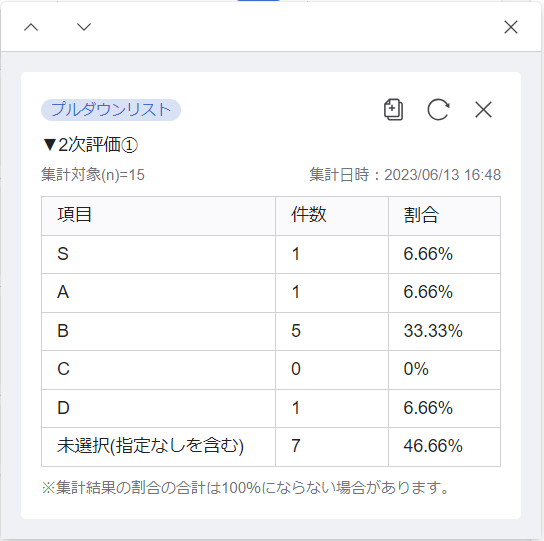Click the C item row
The image size is (544, 541).
271,370
